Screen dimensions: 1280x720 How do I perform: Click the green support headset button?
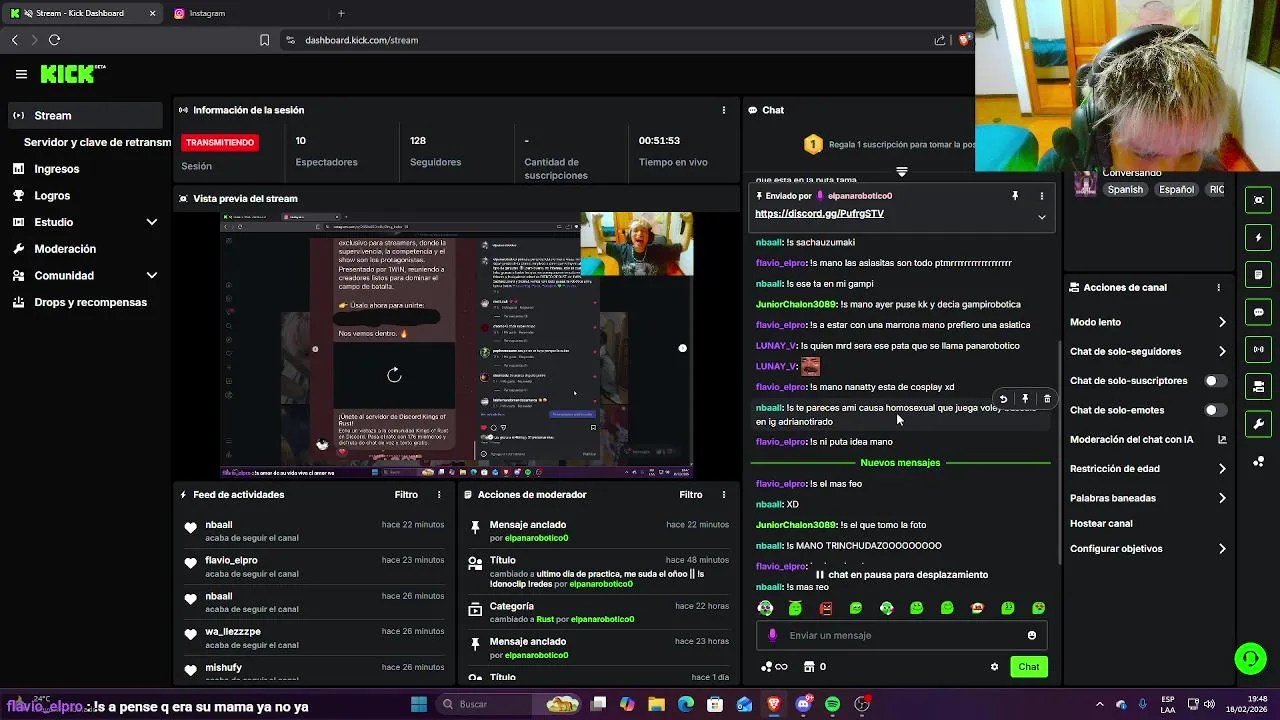coord(1250,658)
